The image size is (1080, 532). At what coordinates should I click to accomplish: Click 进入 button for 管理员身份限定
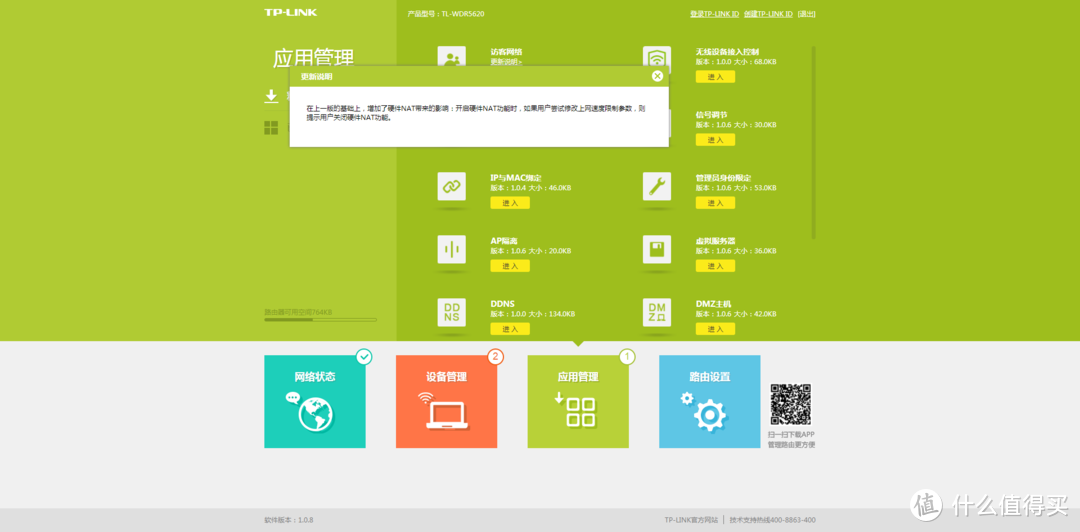715,203
